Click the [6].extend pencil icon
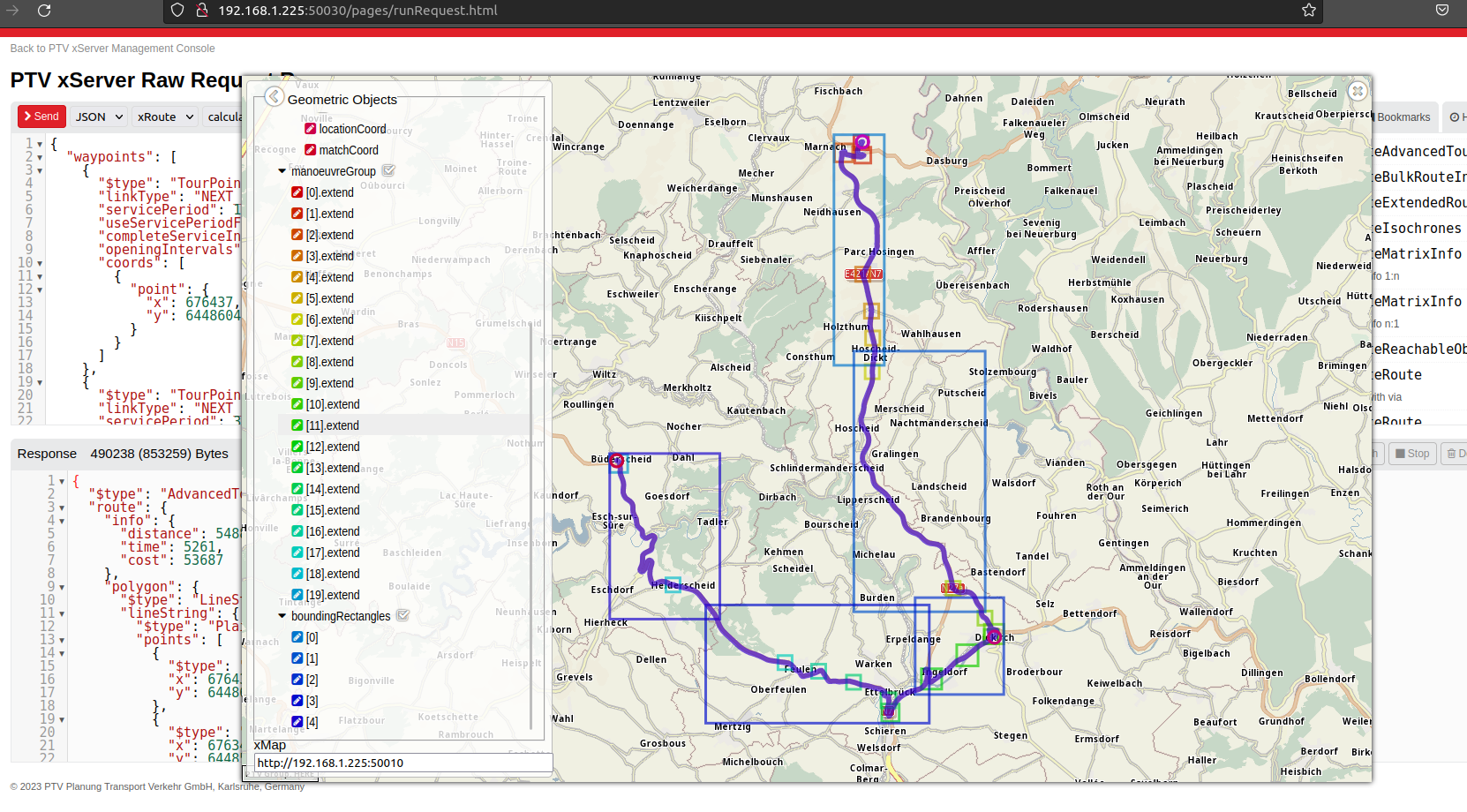Screen dimensions: 1467x812 click(297, 320)
